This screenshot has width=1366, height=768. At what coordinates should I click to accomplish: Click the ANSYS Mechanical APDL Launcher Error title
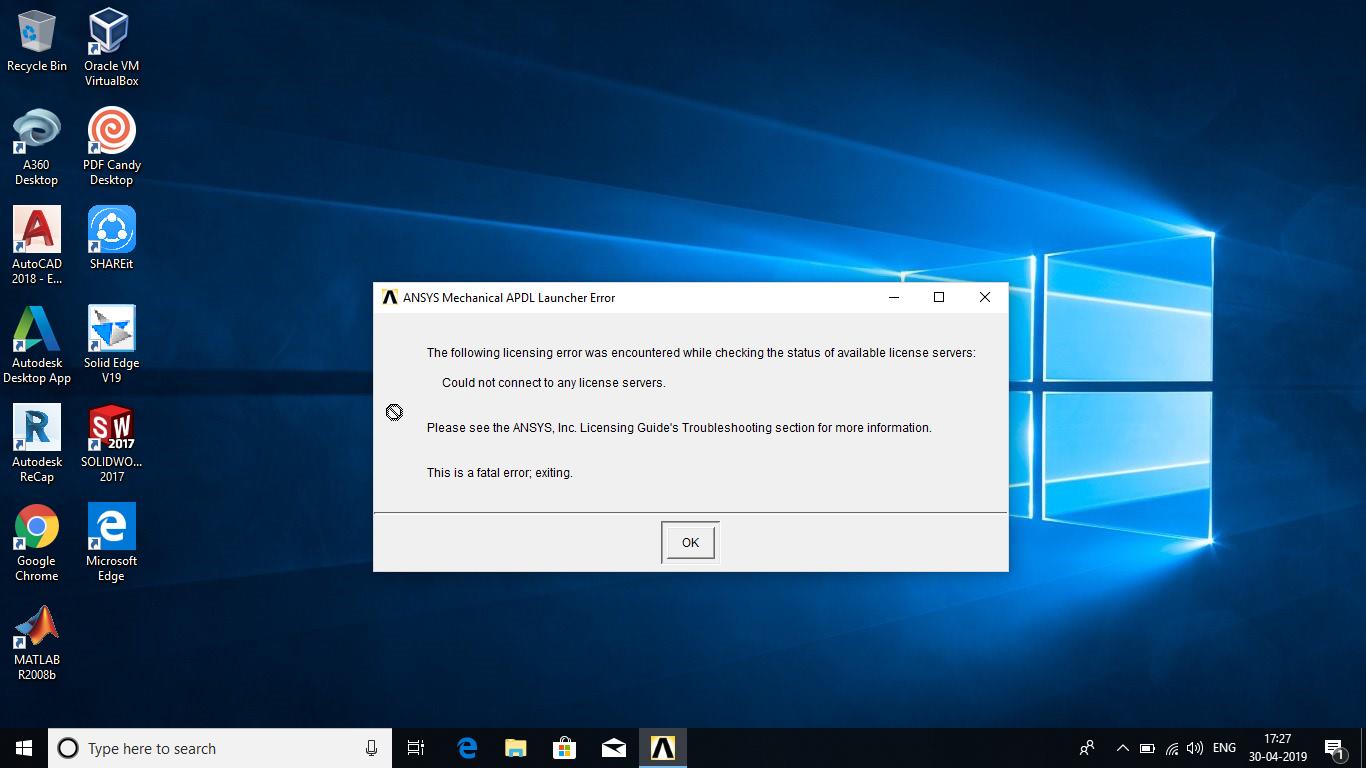[x=509, y=297]
